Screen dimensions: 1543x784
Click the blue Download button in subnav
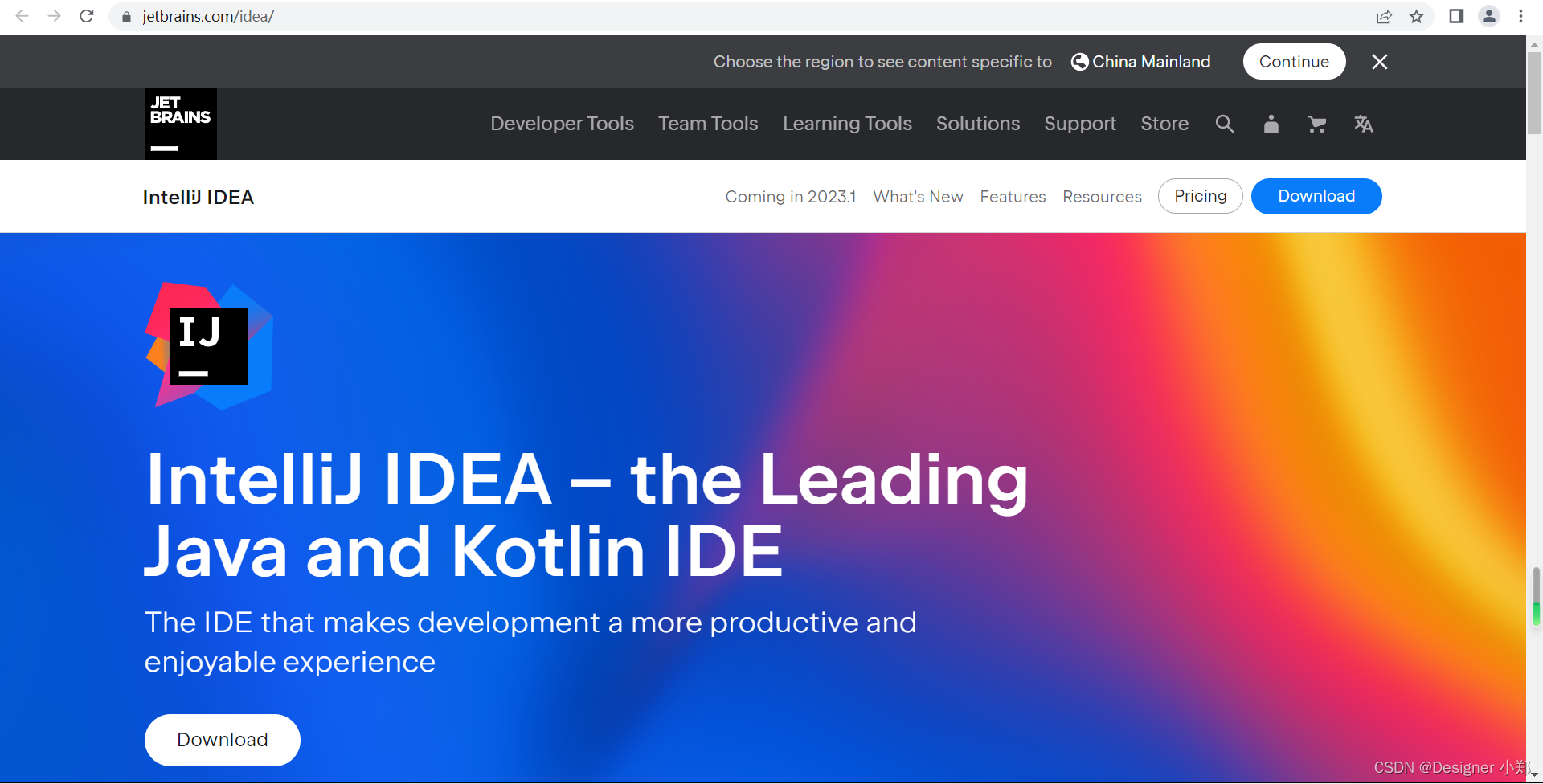pyautogui.click(x=1316, y=196)
